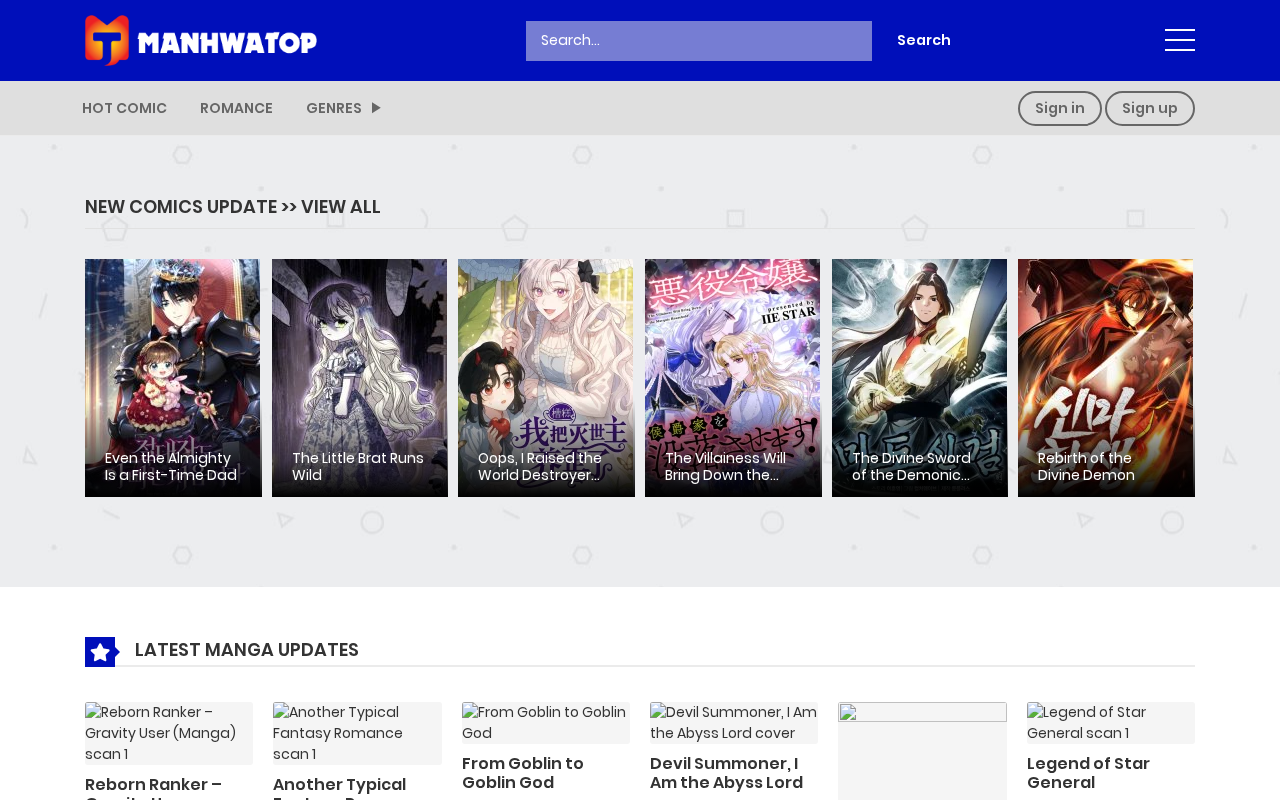Viewport: 1280px width, 800px height.
Task: Open Devil Summoner Abyss Lord cover image
Action: 734,723
